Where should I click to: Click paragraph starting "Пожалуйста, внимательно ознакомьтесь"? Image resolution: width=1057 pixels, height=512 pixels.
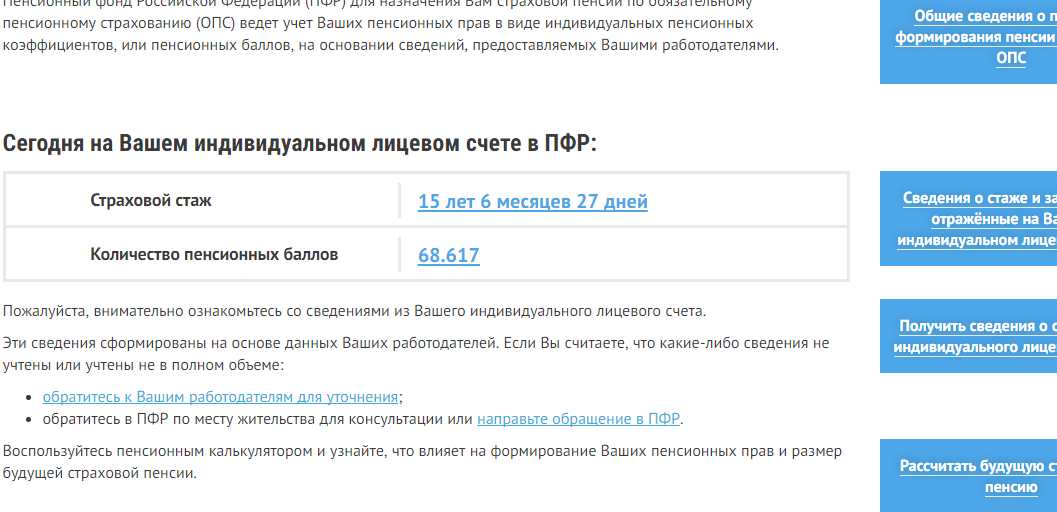coord(355,311)
